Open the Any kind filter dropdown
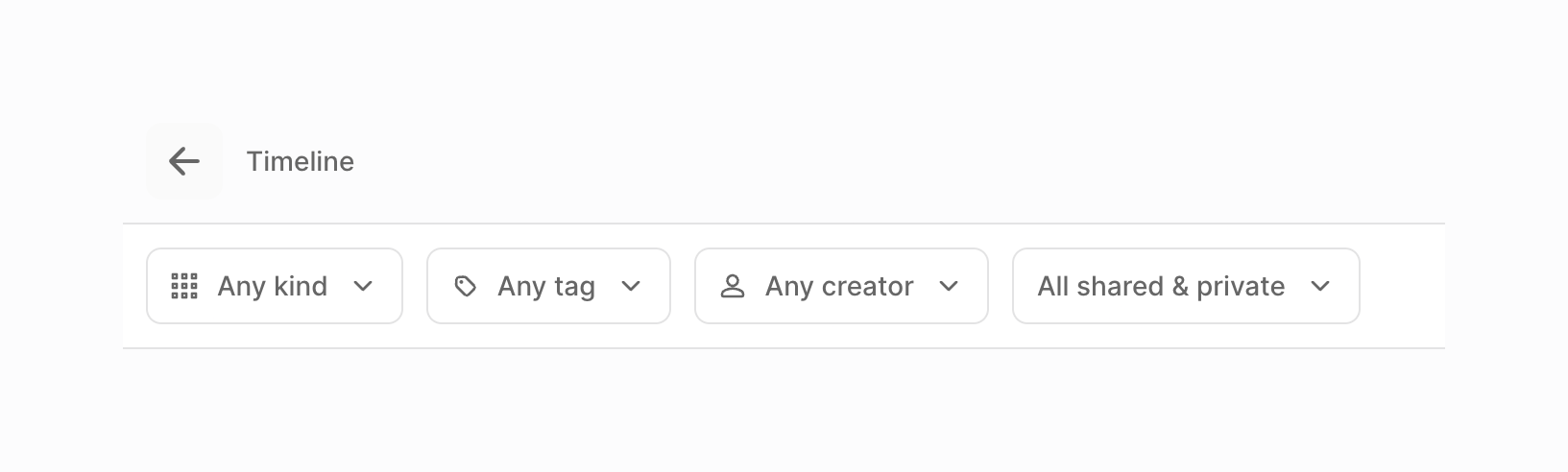The width and height of the screenshot is (1568, 472). point(275,286)
